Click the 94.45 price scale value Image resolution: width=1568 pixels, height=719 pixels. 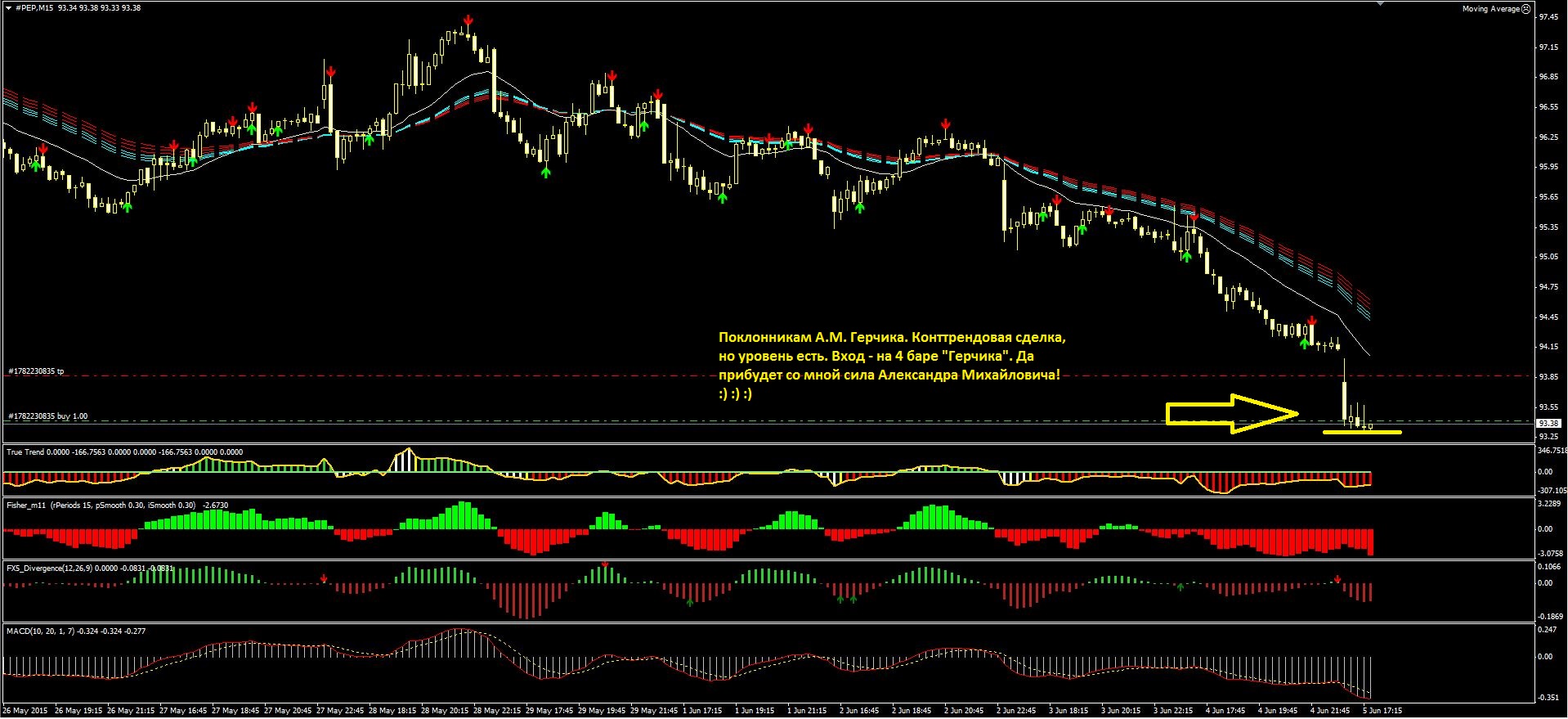click(1548, 317)
